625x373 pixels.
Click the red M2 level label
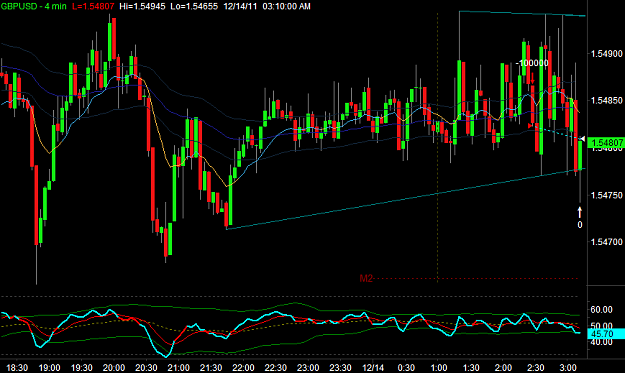[366, 279]
